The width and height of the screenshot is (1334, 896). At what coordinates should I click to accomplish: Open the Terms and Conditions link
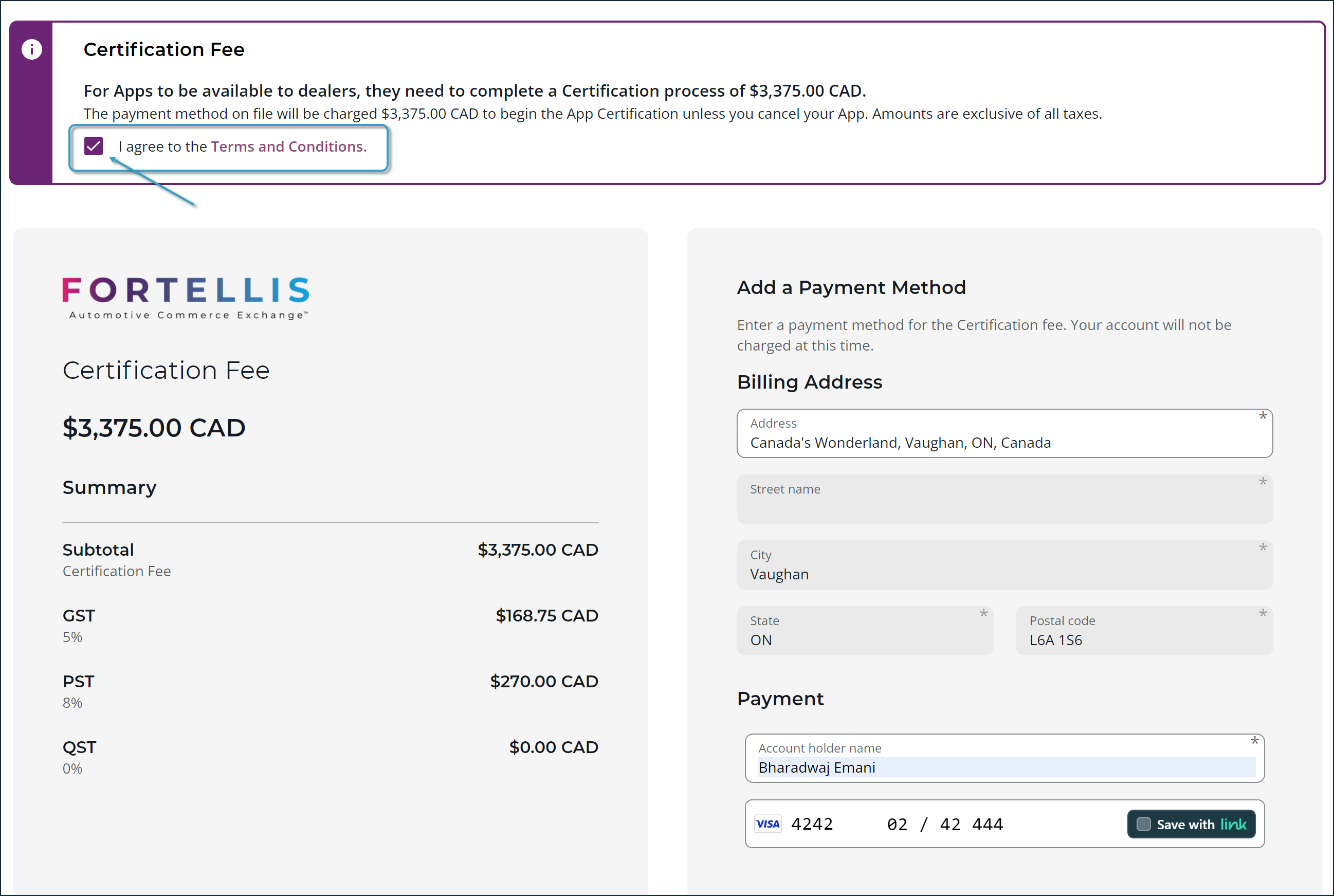tap(288, 147)
